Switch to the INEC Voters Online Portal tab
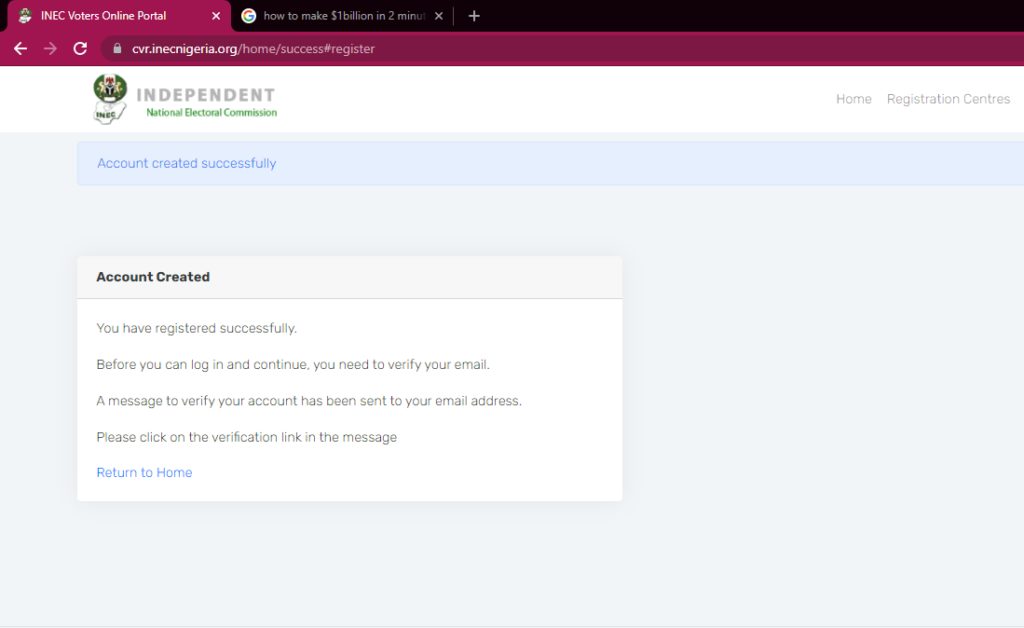Image resolution: width=1024 pixels, height=628 pixels. point(110,16)
